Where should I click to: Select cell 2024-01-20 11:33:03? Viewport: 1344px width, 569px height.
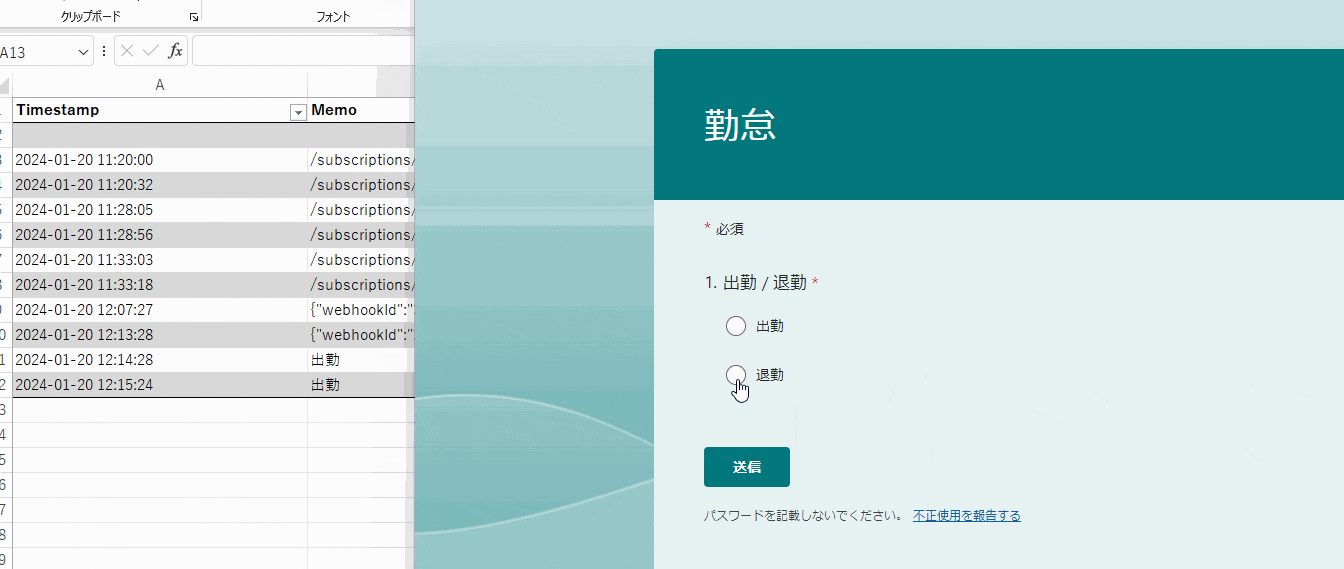(x=160, y=260)
